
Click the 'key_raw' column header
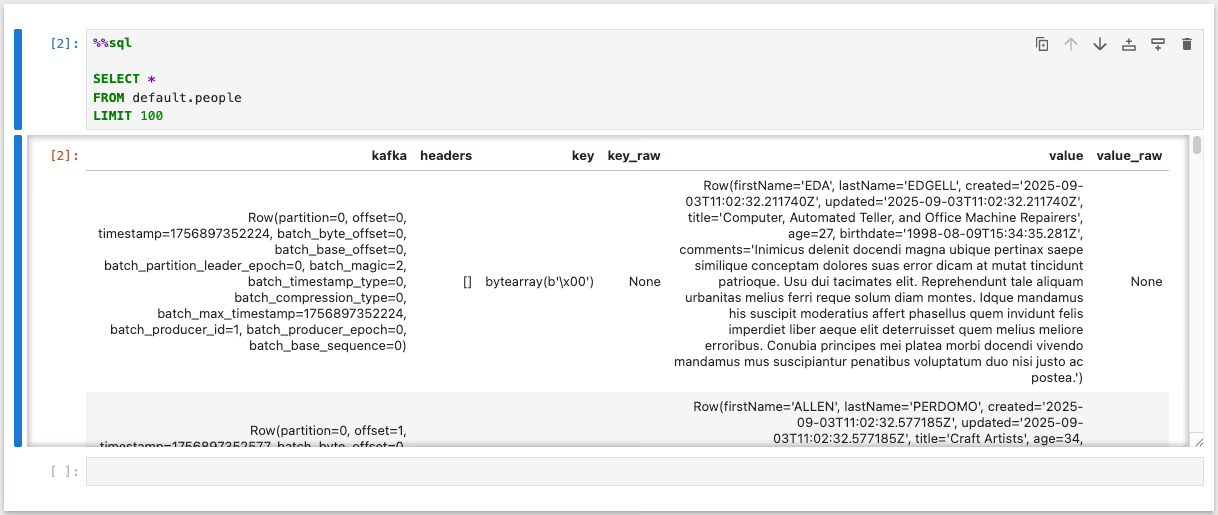633,156
